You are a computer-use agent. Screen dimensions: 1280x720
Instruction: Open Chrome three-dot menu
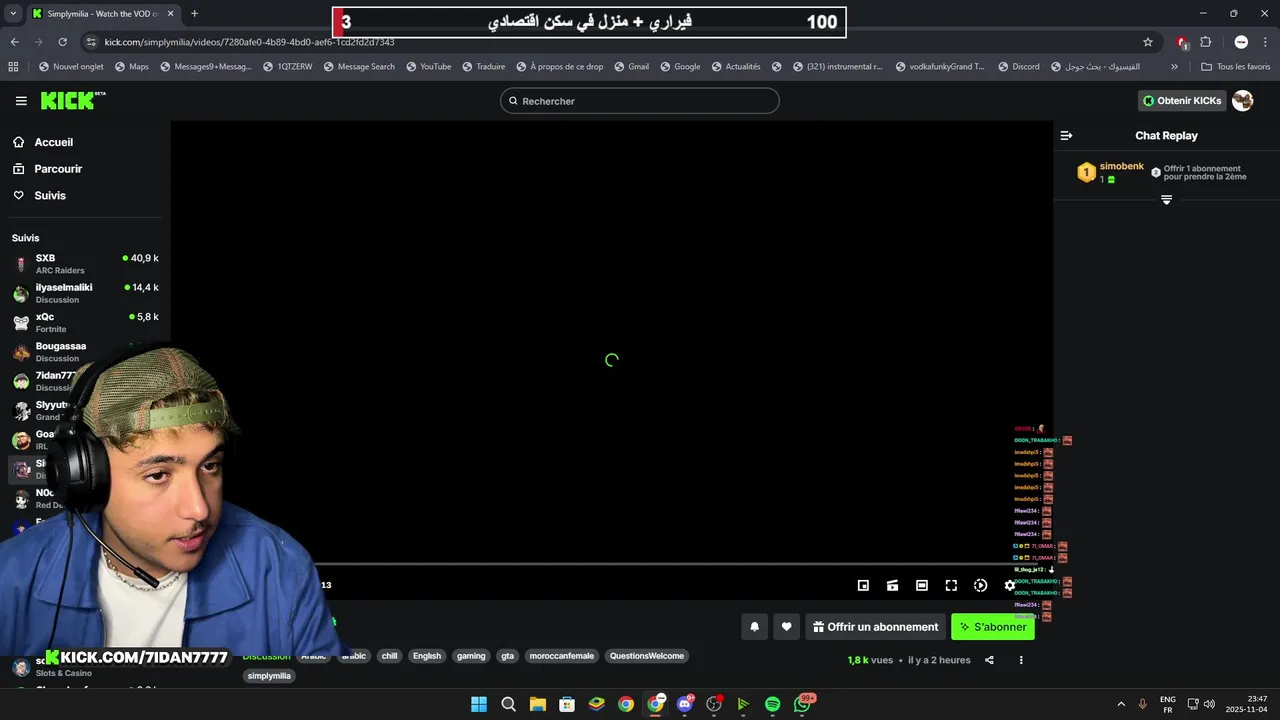coord(1265,42)
